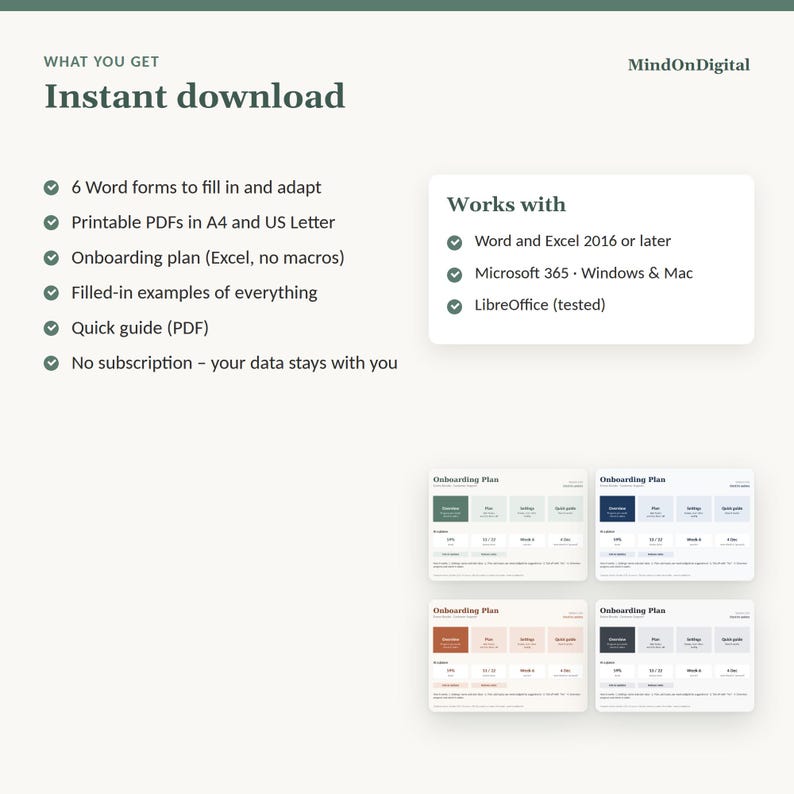Click the 'WHAT YOU GET' label
794x794 pixels.
101,62
